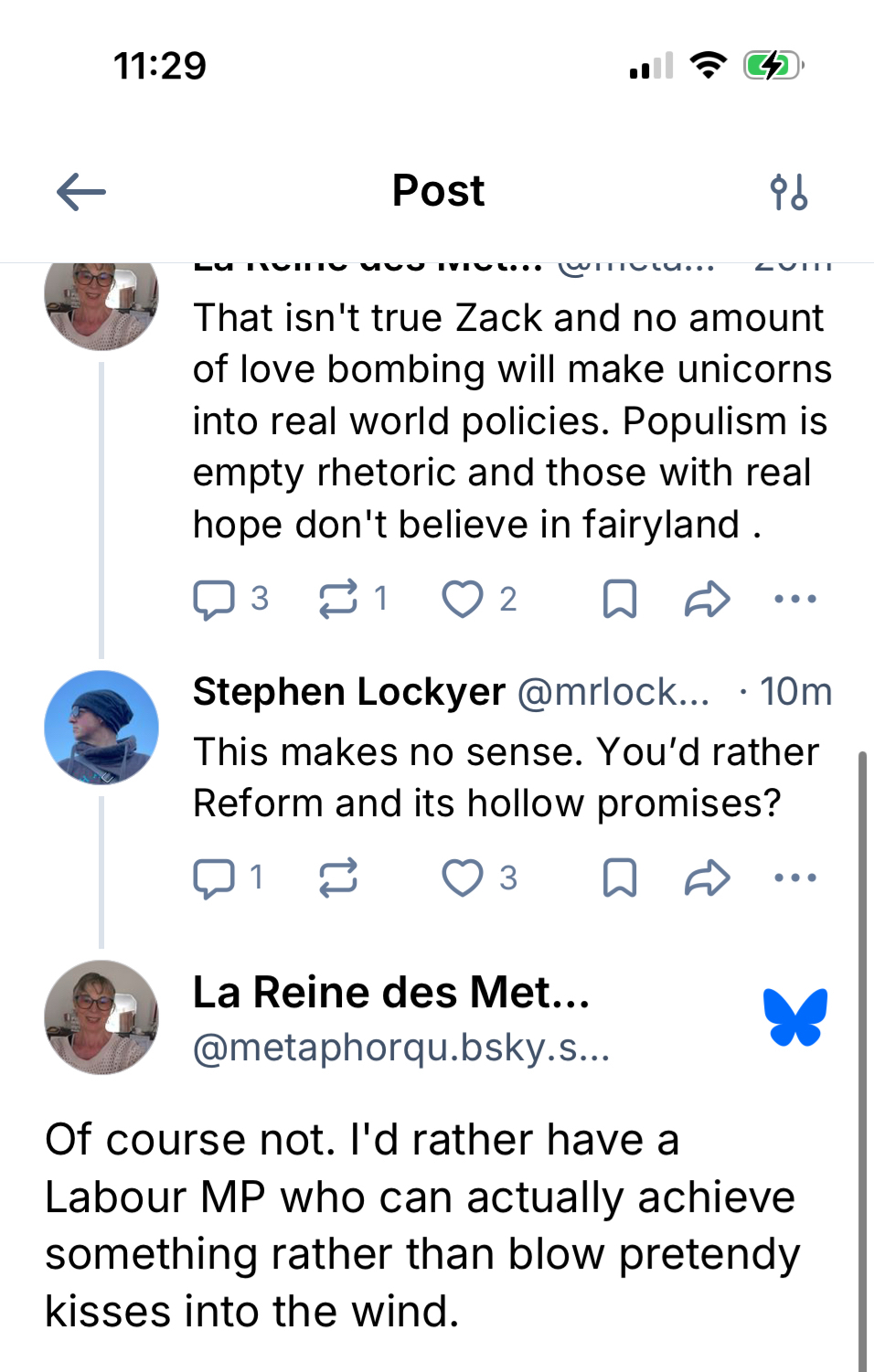Like the post about populism
874x1372 pixels.
click(x=463, y=600)
